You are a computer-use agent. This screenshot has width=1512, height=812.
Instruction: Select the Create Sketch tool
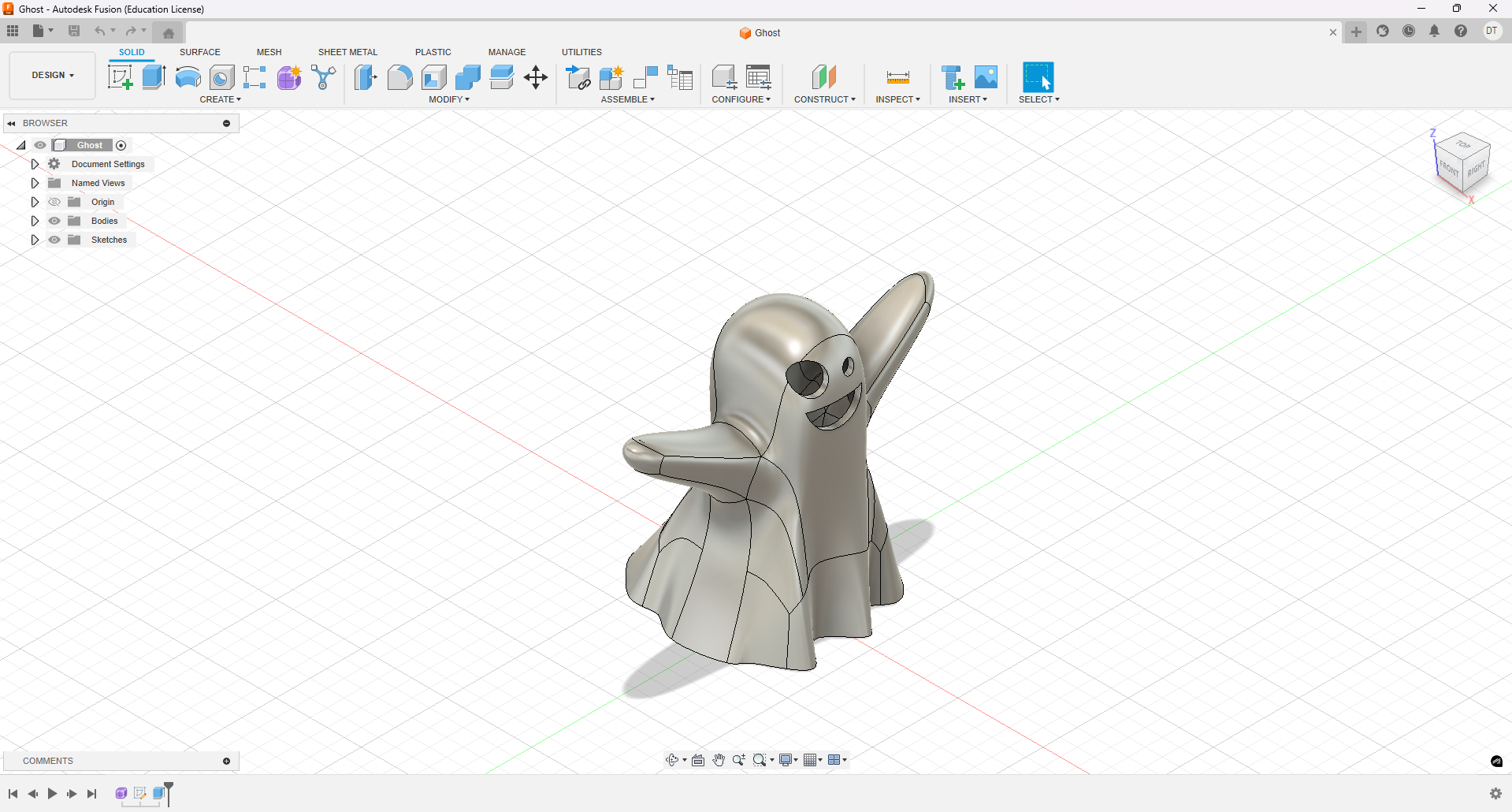tap(121, 76)
